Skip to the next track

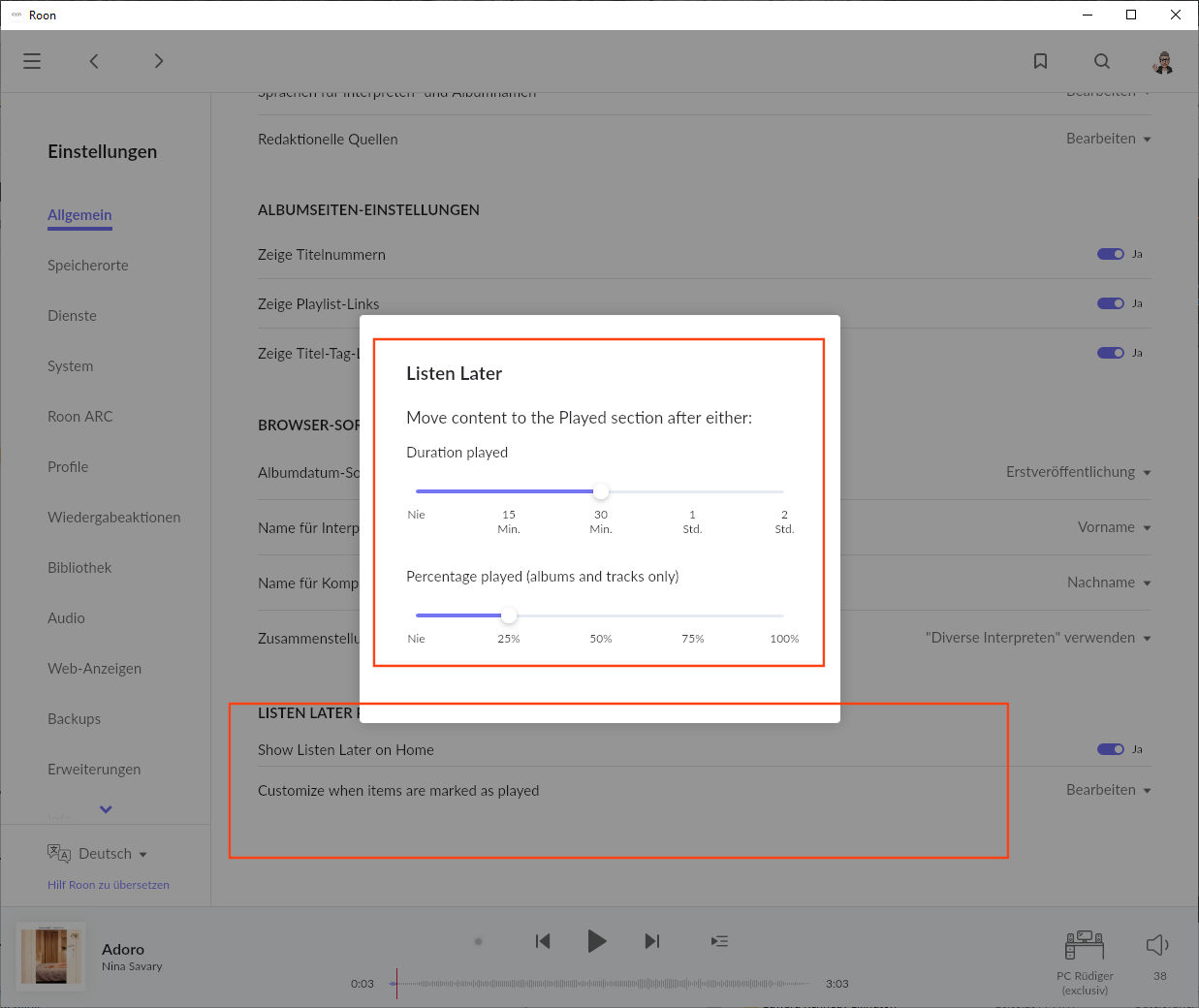[652, 941]
